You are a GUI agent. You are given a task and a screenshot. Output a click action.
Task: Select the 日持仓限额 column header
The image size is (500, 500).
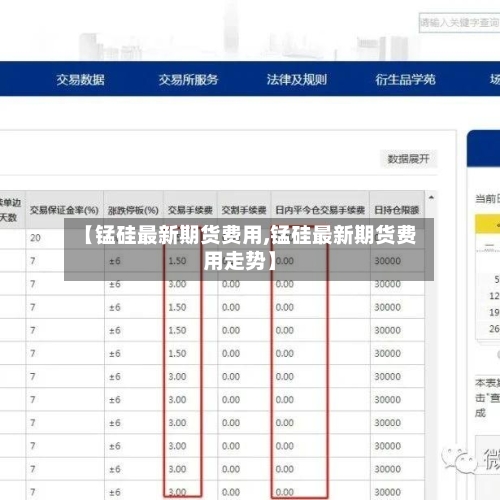click(x=397, y=210)
